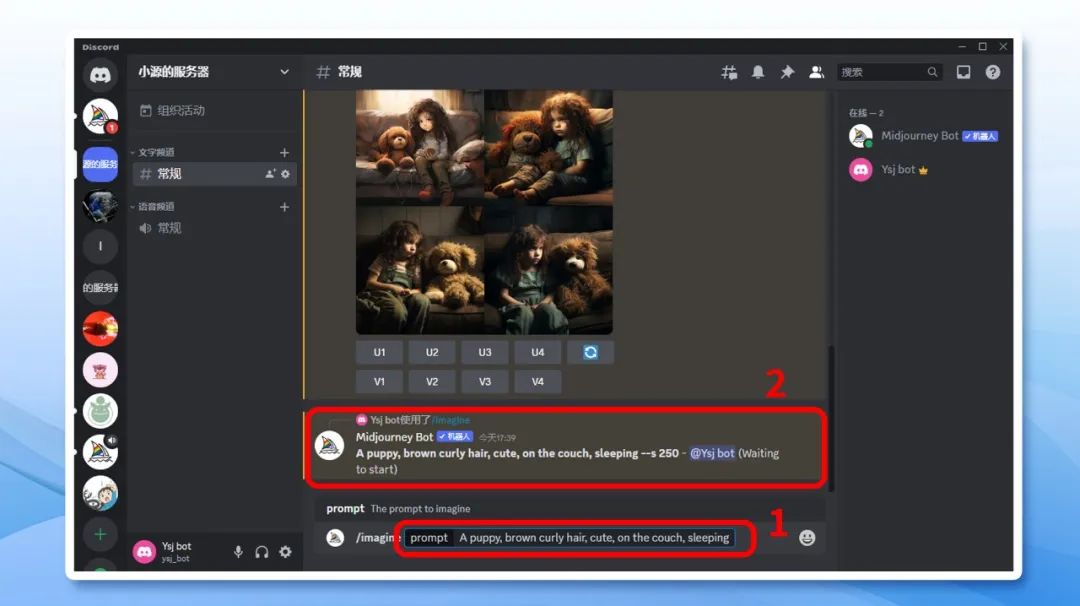The image size is (1080, 606).
Task: Click the Midjourney Bot message author name
Action: pos(394,437)
